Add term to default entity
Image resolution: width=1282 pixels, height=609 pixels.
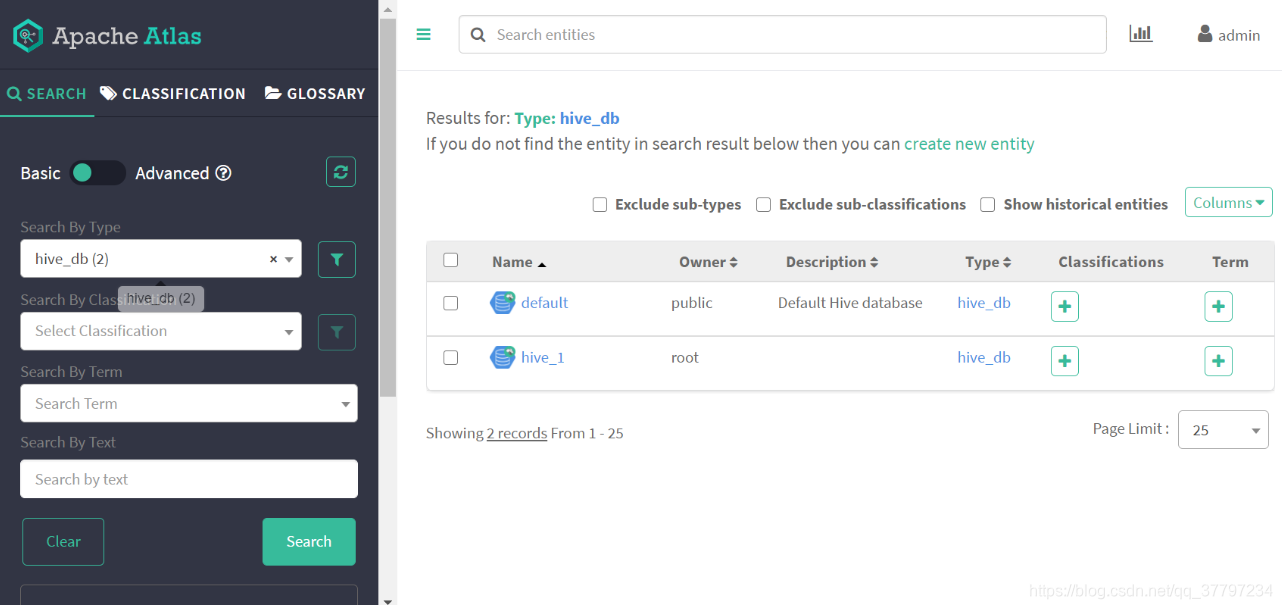(1218, 307)
